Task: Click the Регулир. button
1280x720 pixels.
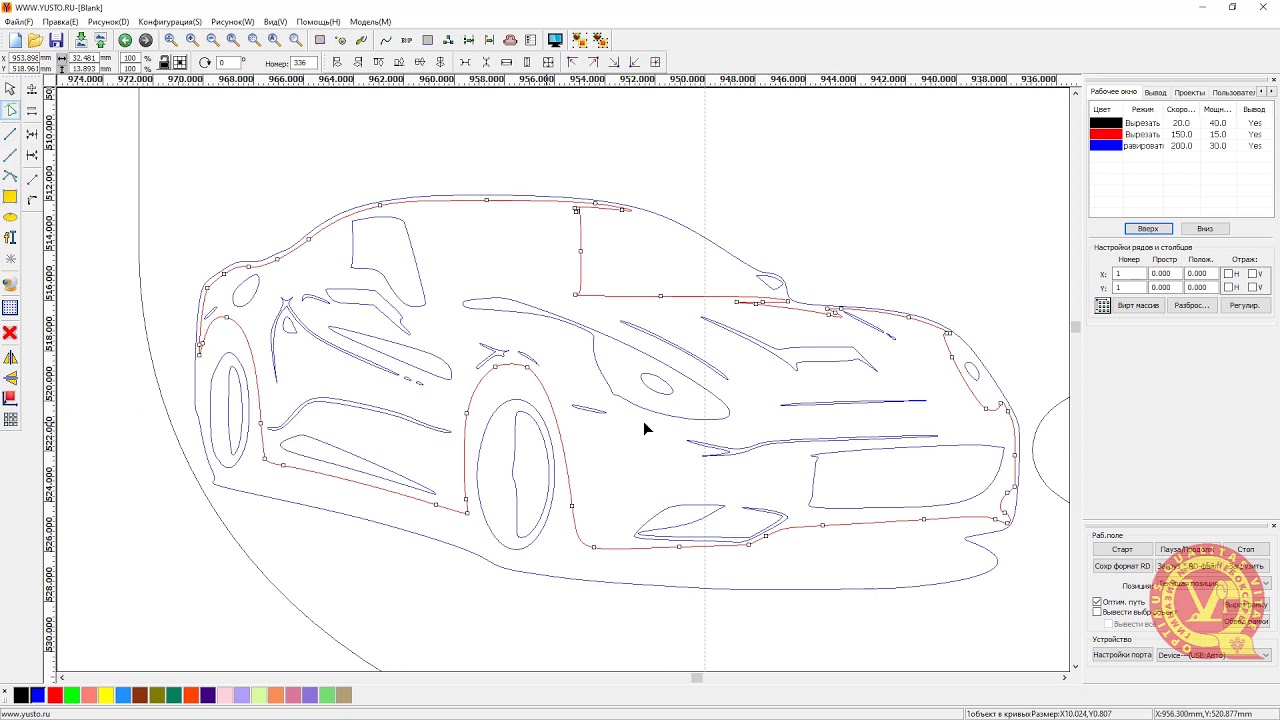Action: (x=1245, y=306)
